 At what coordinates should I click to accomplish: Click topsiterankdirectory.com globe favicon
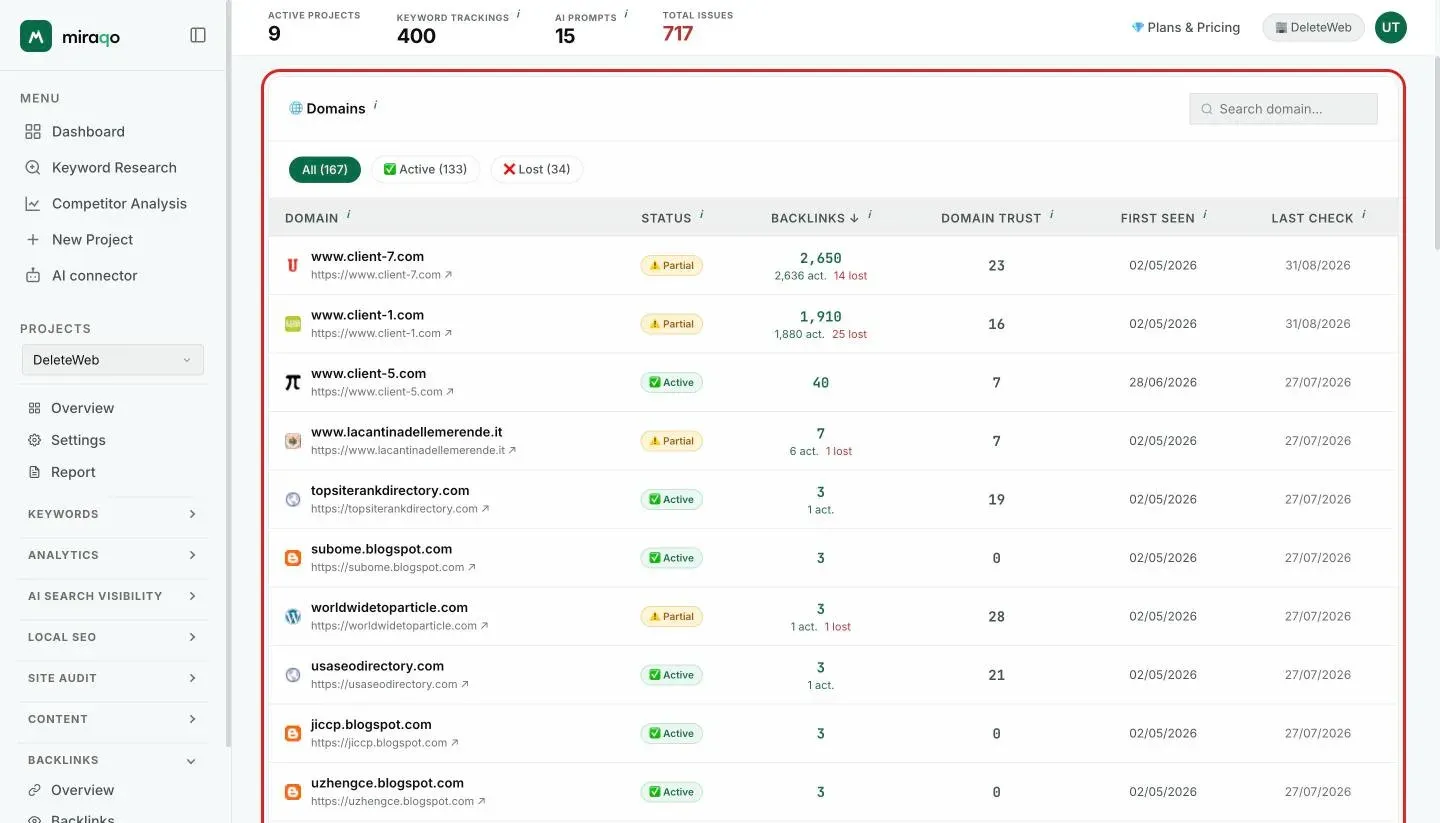coord(293,499)
